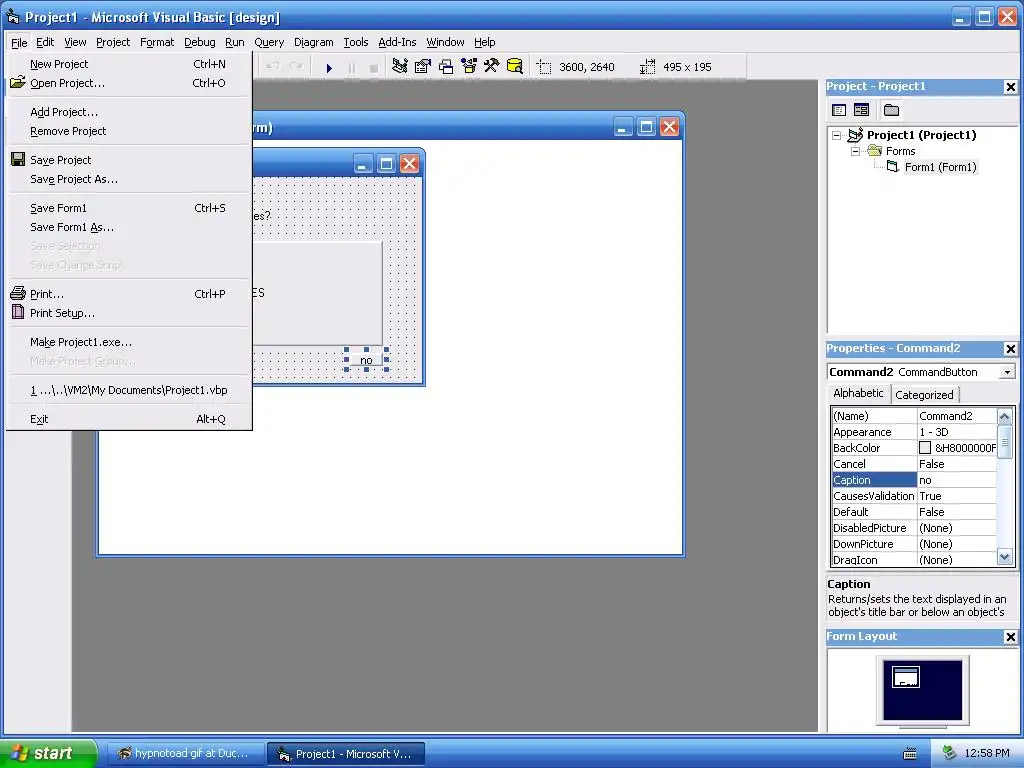Switch to Alphabetic properties tab
1024x768 pixels.
coord(858,393)
